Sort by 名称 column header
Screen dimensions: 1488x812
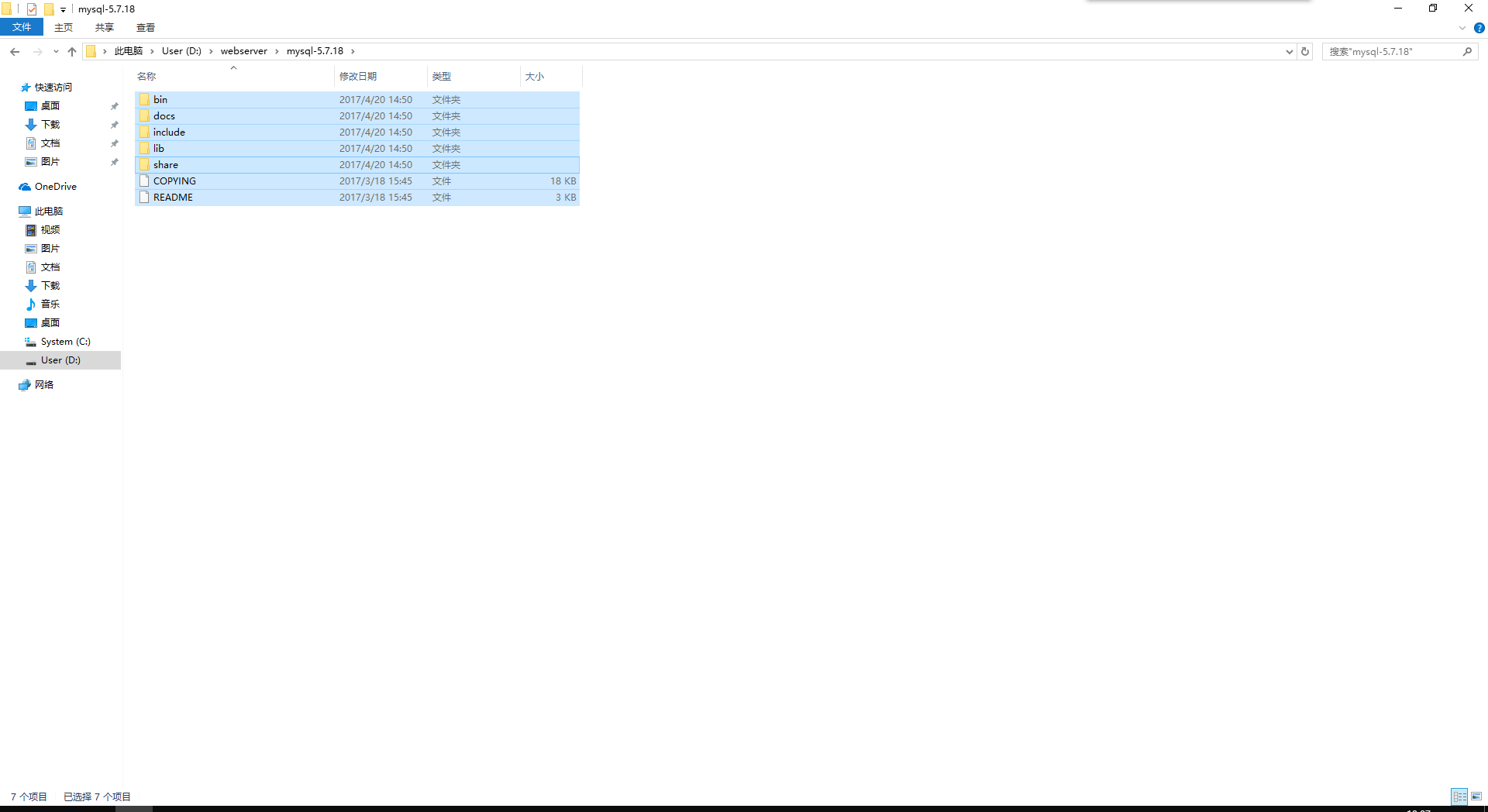point(146,77)
